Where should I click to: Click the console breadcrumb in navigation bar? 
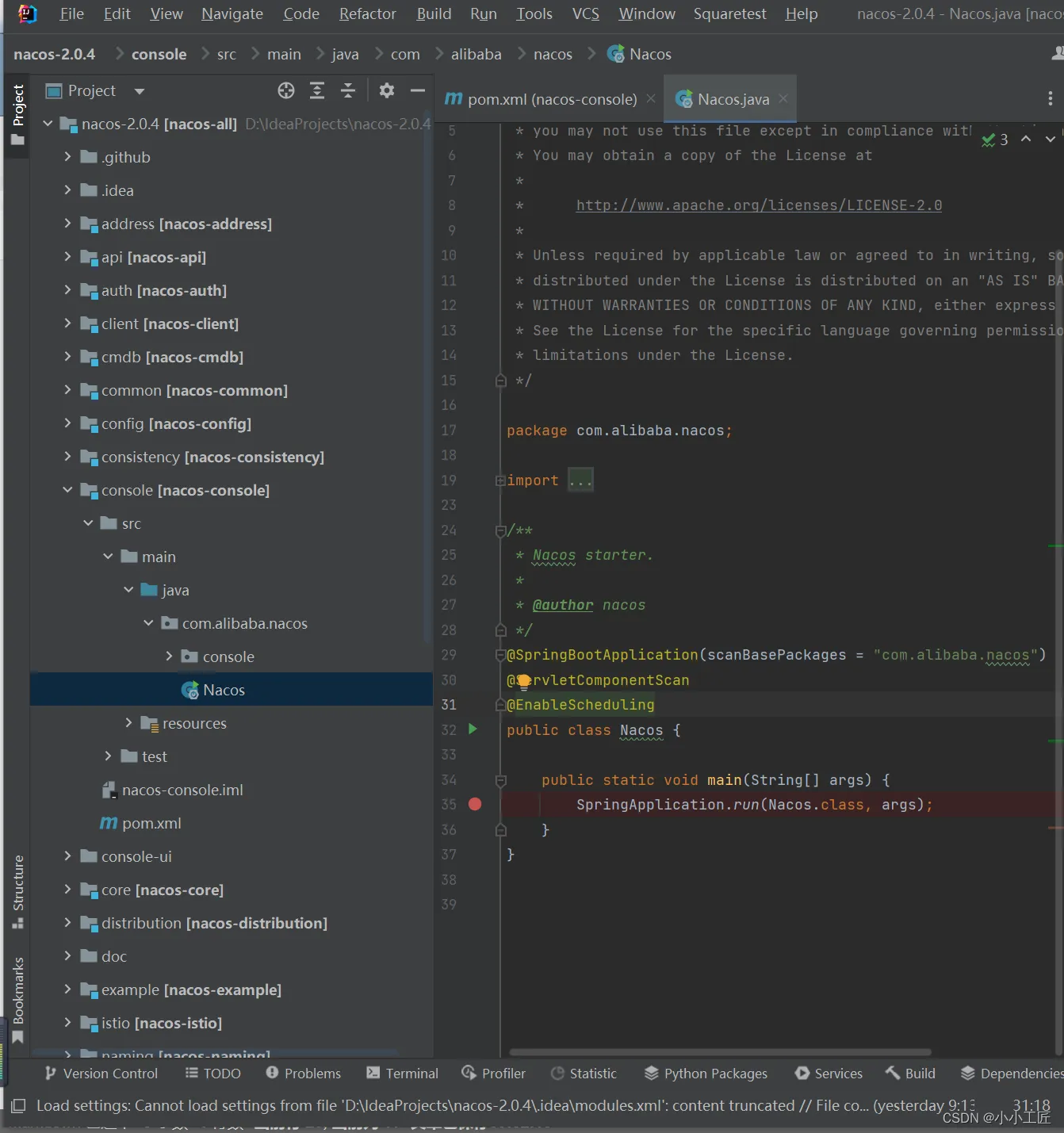pos(159,54)
